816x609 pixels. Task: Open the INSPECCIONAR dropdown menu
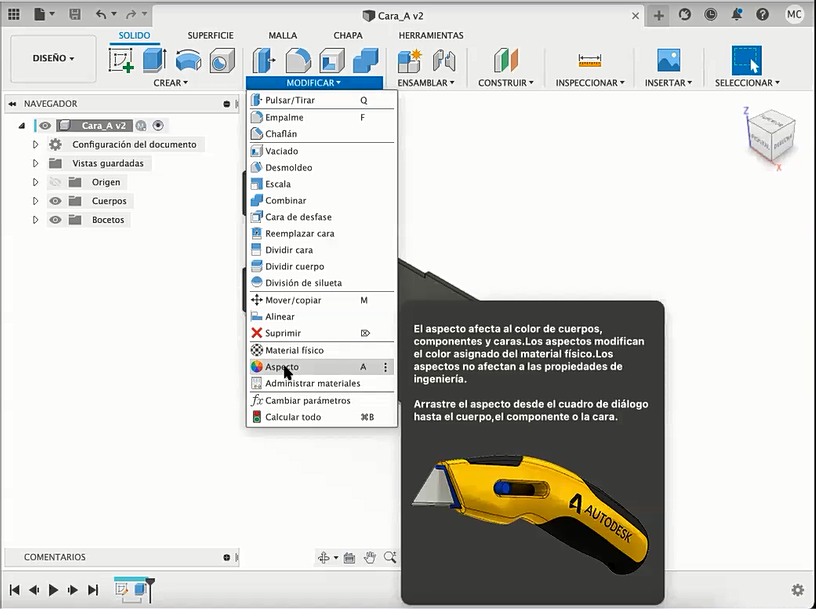click(x=590, y=83)
